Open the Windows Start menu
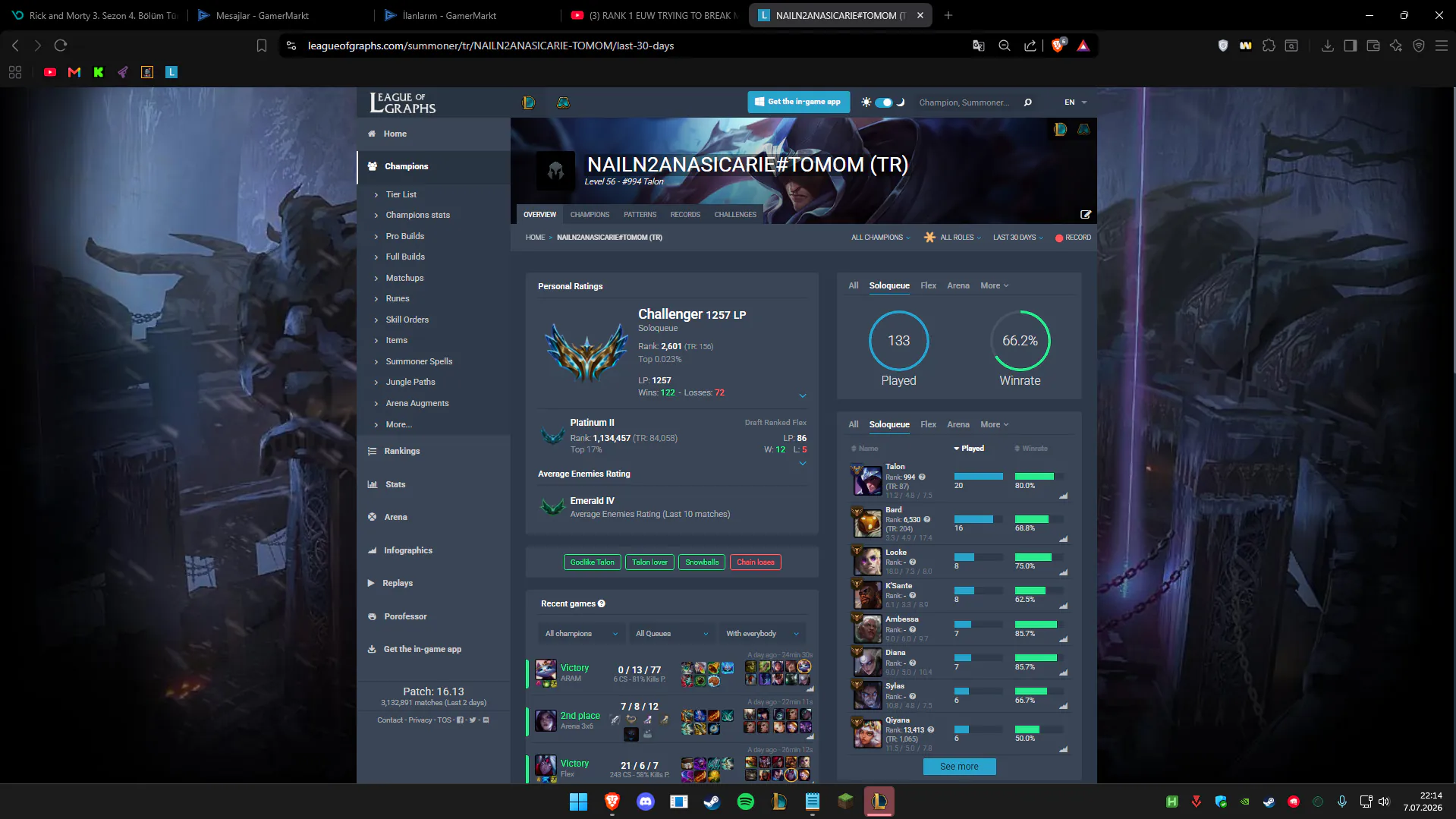This screenshot has width=1456, height=819. (578, 802)
